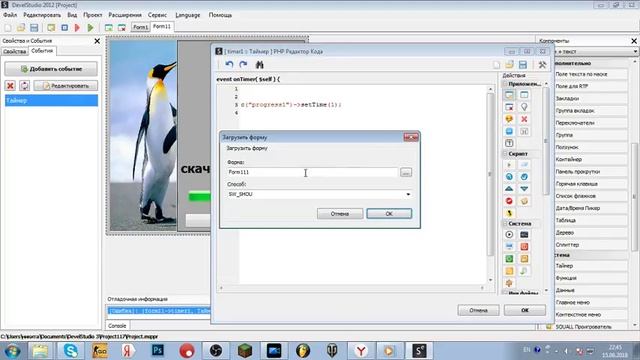Collapse the Приложение actions group
The width and height of the screenshot is (640, 360).
[x=505, y=84]
